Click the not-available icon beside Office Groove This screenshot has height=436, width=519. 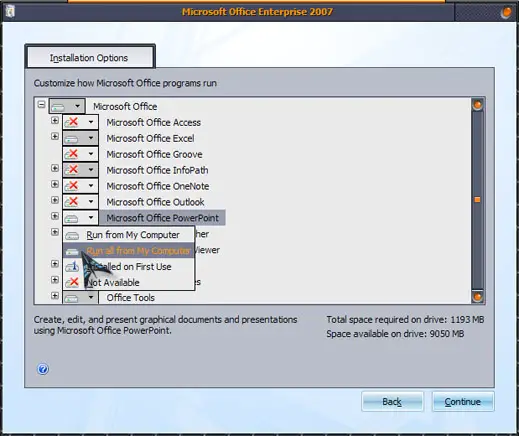[x=72, y=154]
